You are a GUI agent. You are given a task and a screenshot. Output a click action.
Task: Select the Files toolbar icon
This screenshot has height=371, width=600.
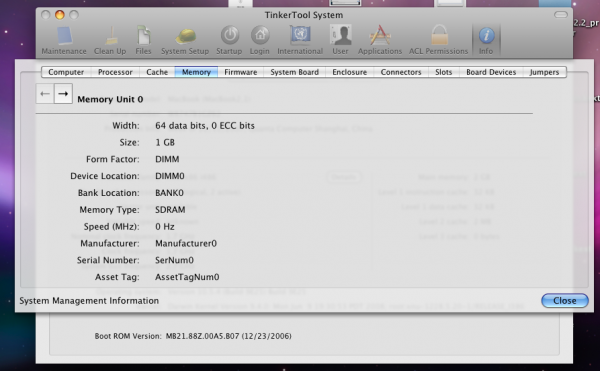coord(143,41)
